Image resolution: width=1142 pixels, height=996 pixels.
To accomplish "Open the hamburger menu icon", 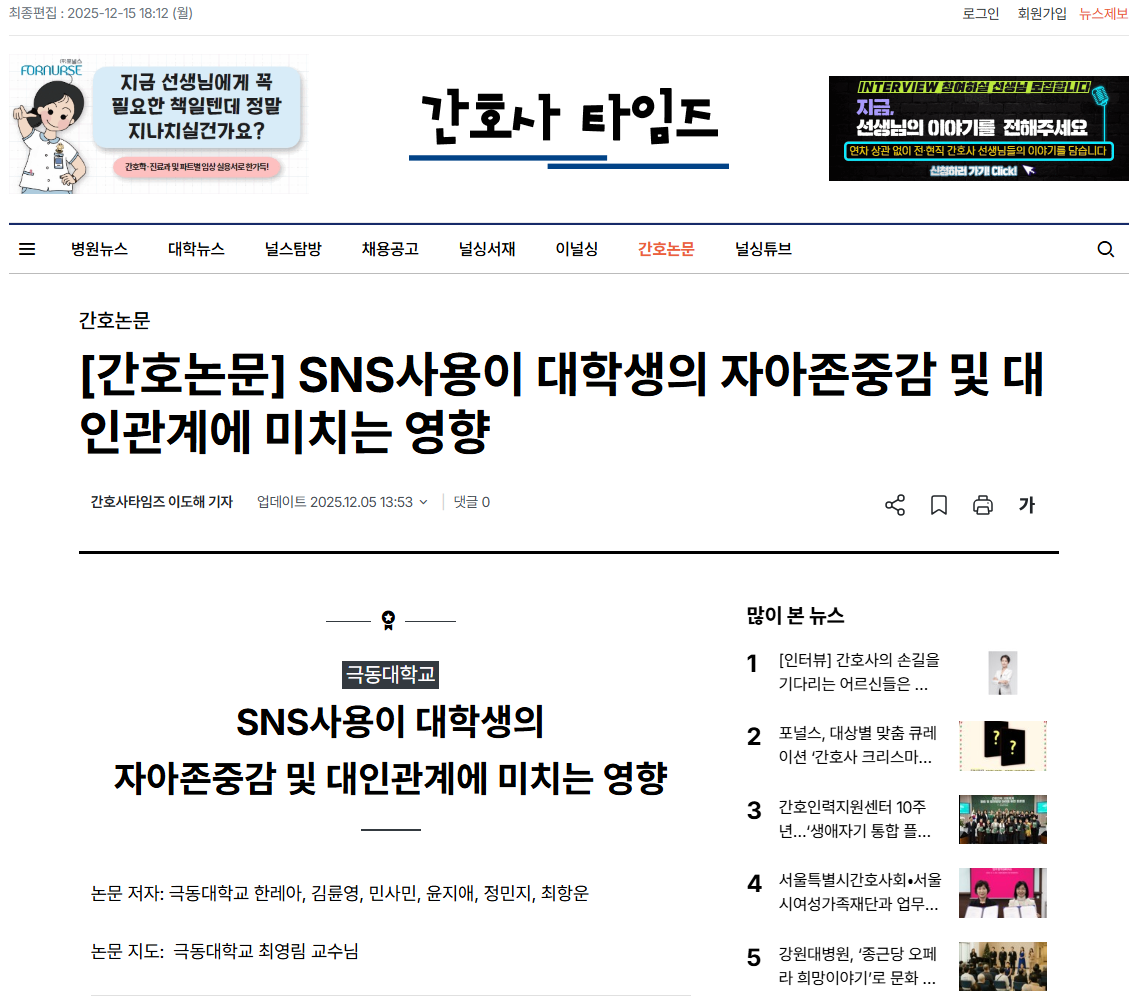I will pyautogui.click(x=27, y=249).
